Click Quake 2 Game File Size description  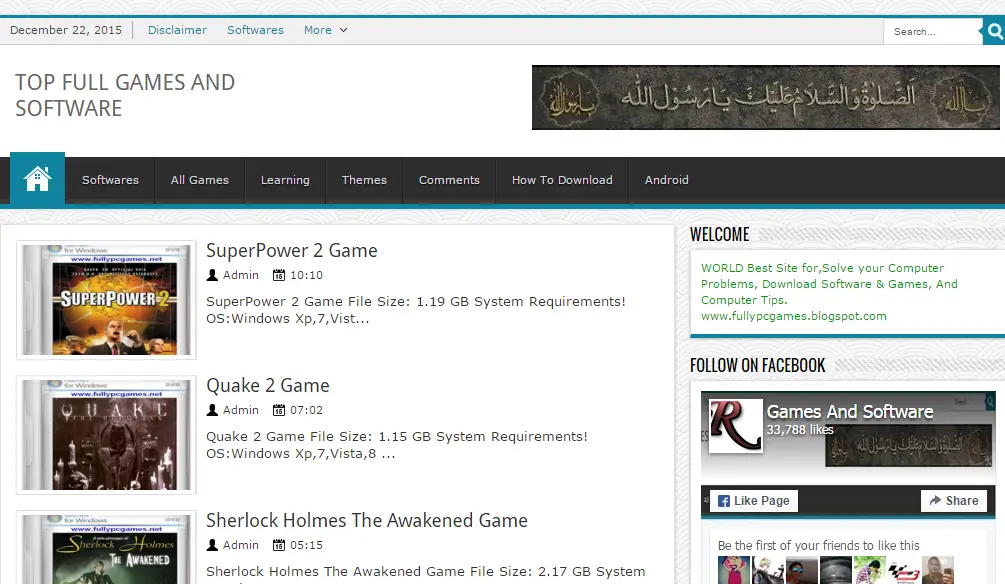(x=397, y=445)
